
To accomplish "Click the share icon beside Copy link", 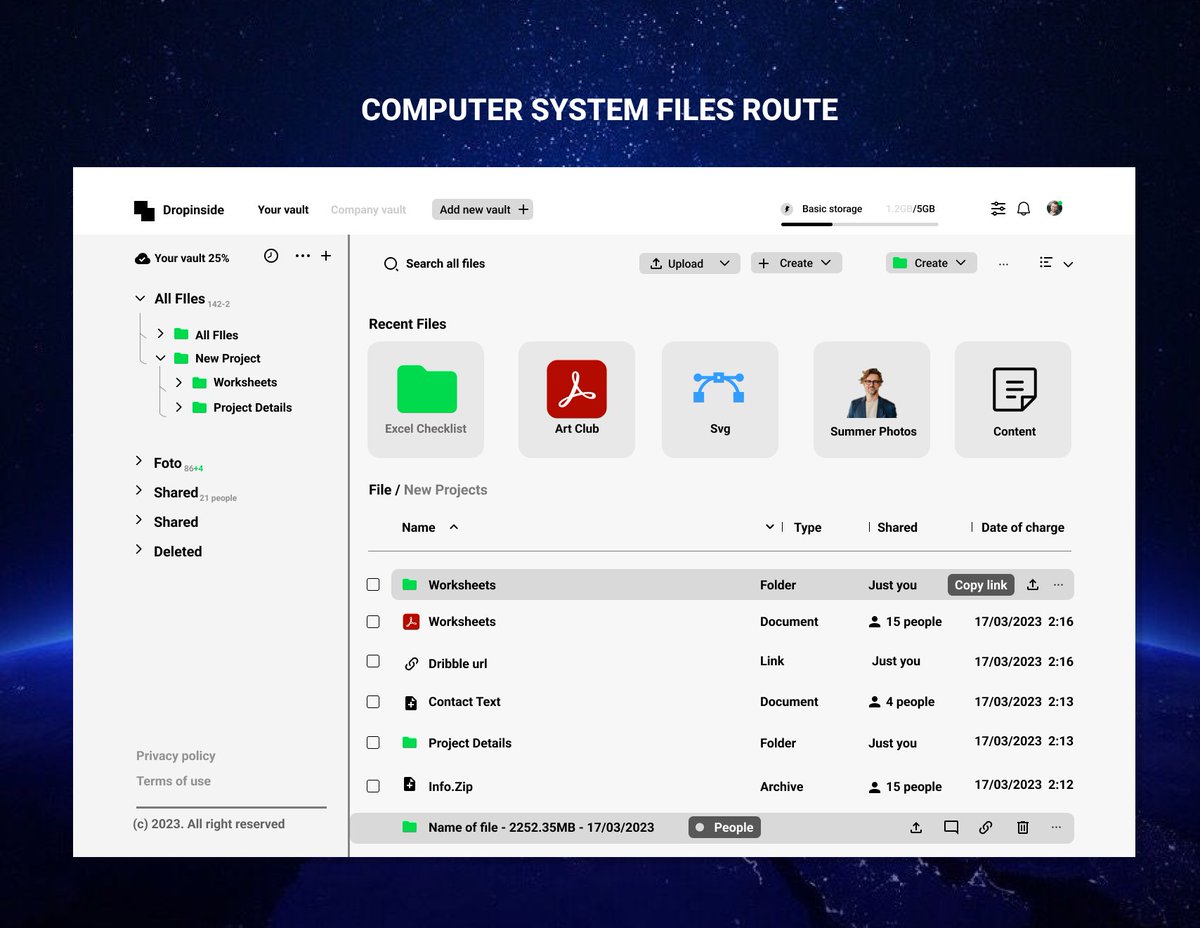I will (x=1033, y=585).
